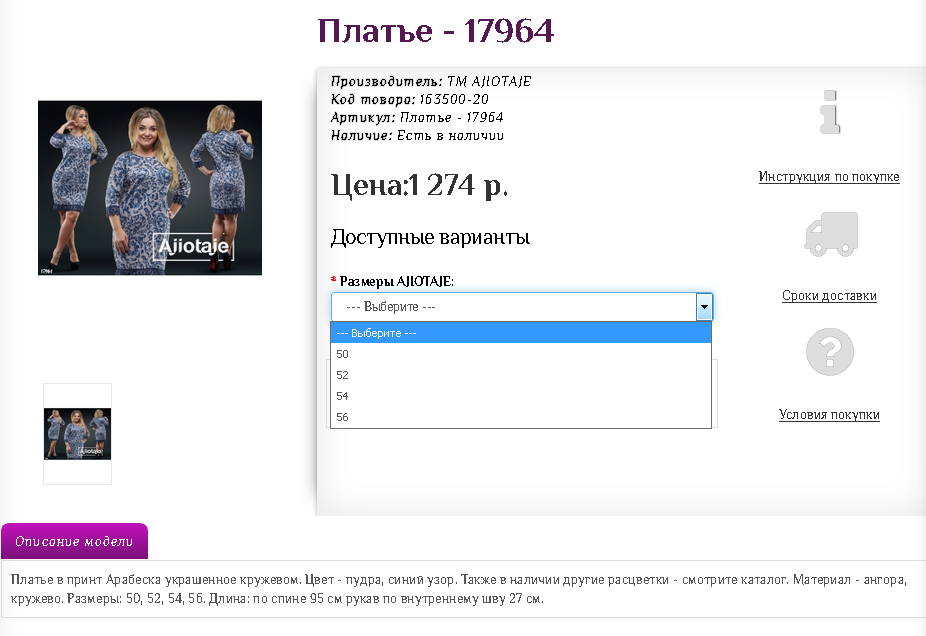Open the Сроки доставки link
Screen dimensions: 926x636
pos(829,296)
